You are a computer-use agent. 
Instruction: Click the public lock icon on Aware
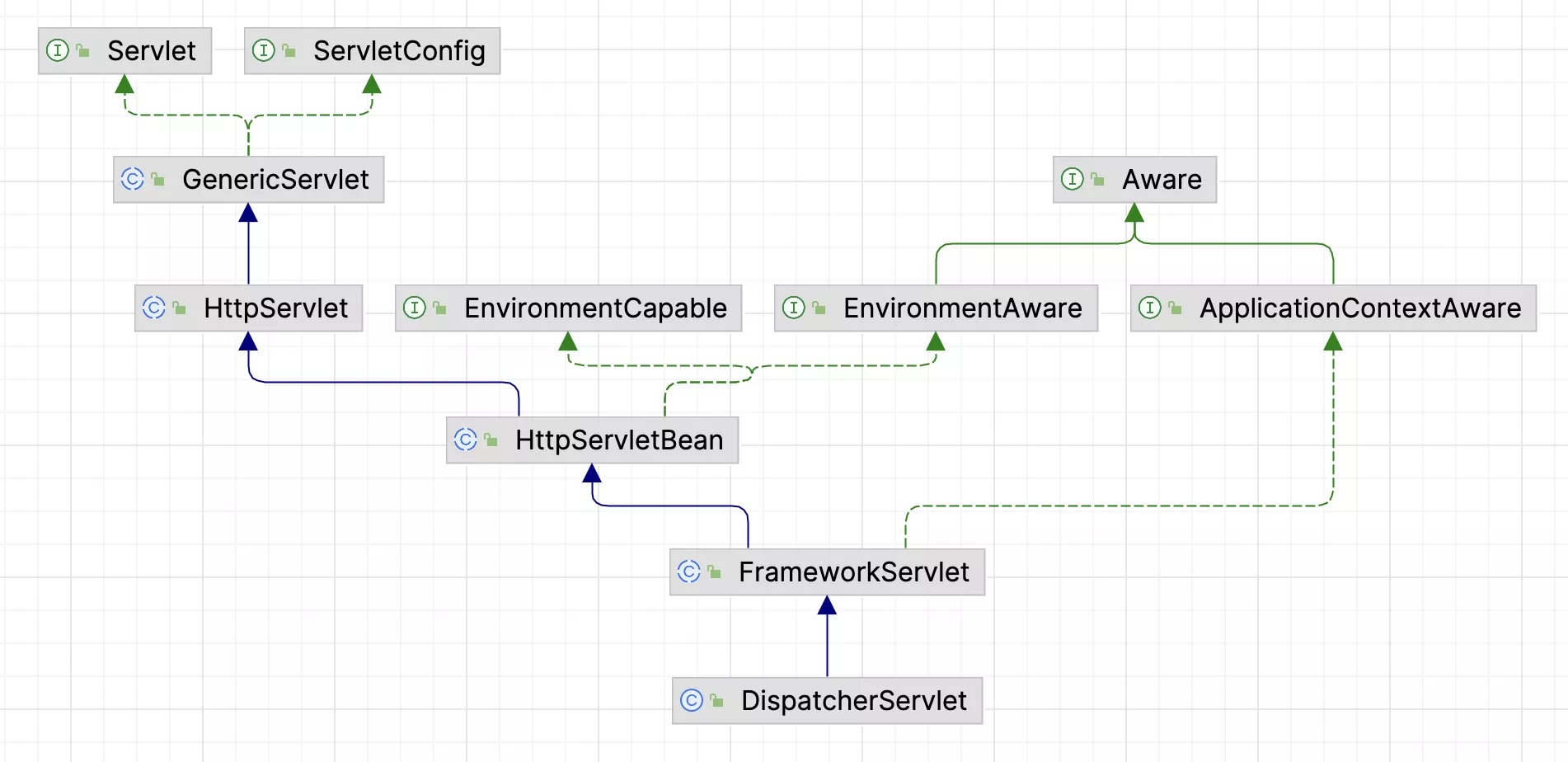pyautogui.click(x=1097, y=179)
